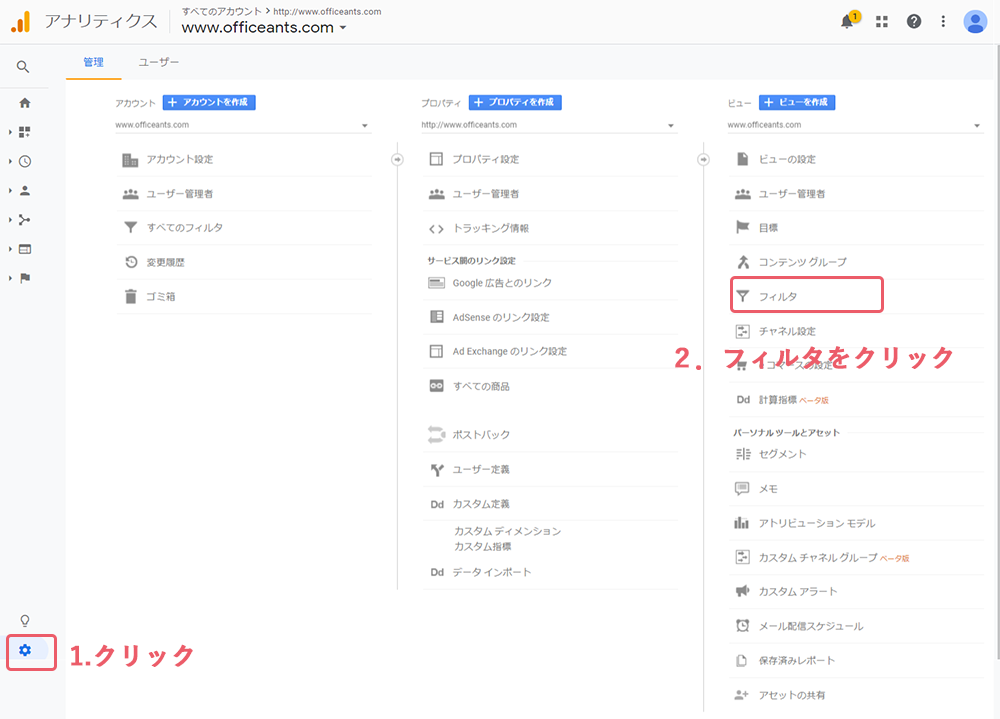The width and height of the screenshot is (1000, 719).
Task: Open Google 広告とのリンク settings
Action: (x=503, y=283)
